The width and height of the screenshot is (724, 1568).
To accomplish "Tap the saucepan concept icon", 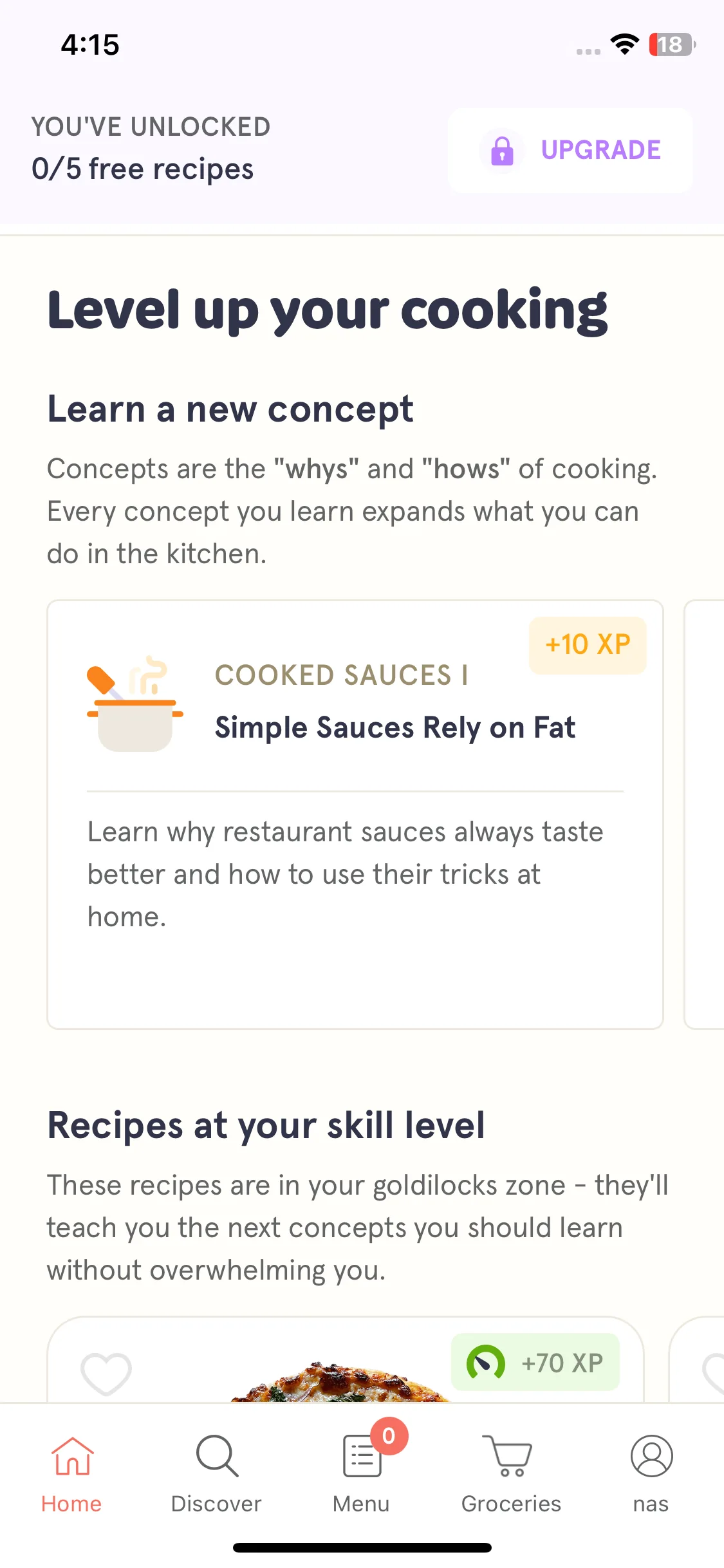I will click(135, 704).
